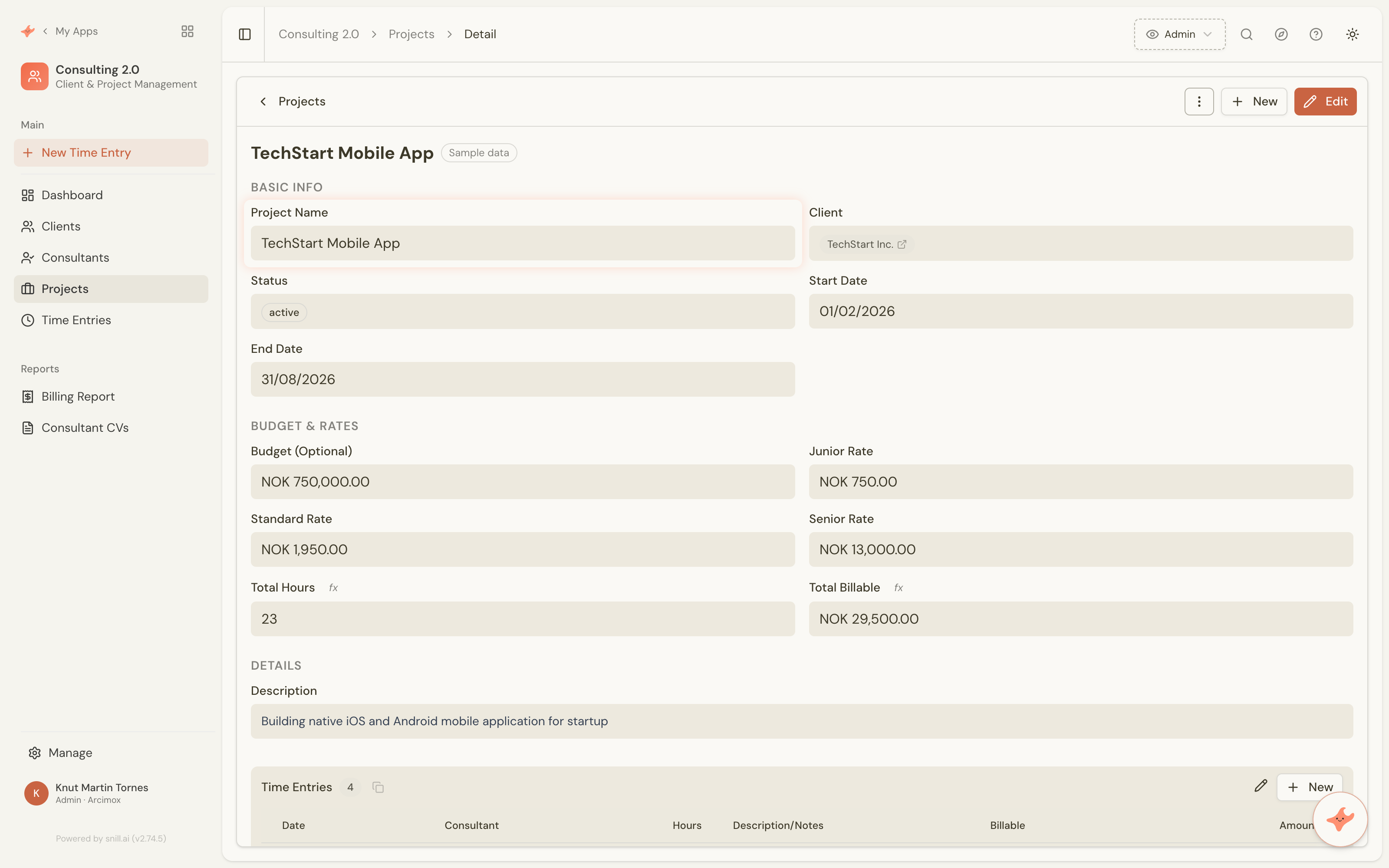The image size is (1389, 868).
Task: Click the fx icon beside Total Billable
Action: click(x=898, y=588)
